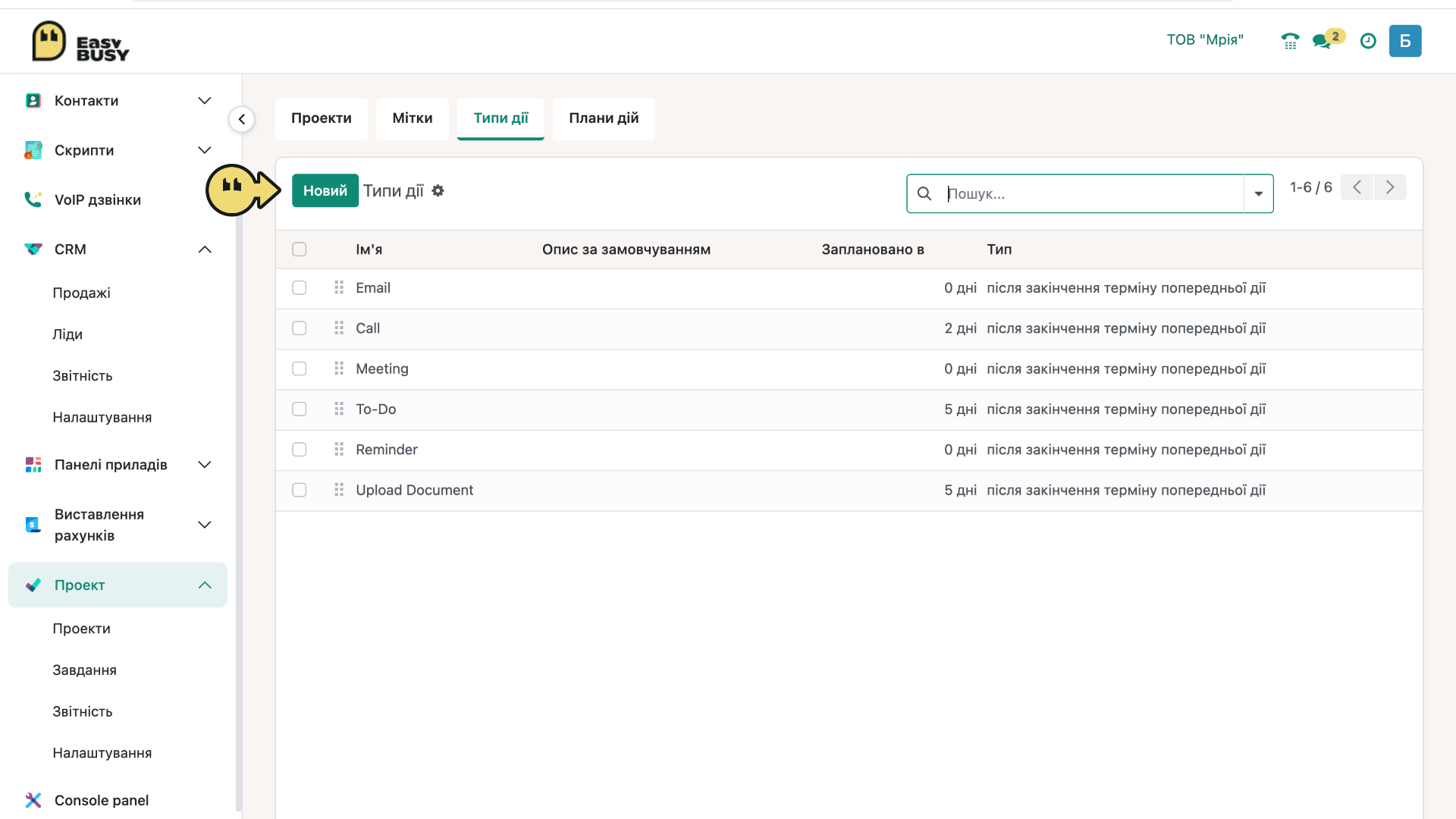Sort by the Тип column header
Image resolution: width=1456 pixels, height=819 pixels.
(999, 249)
